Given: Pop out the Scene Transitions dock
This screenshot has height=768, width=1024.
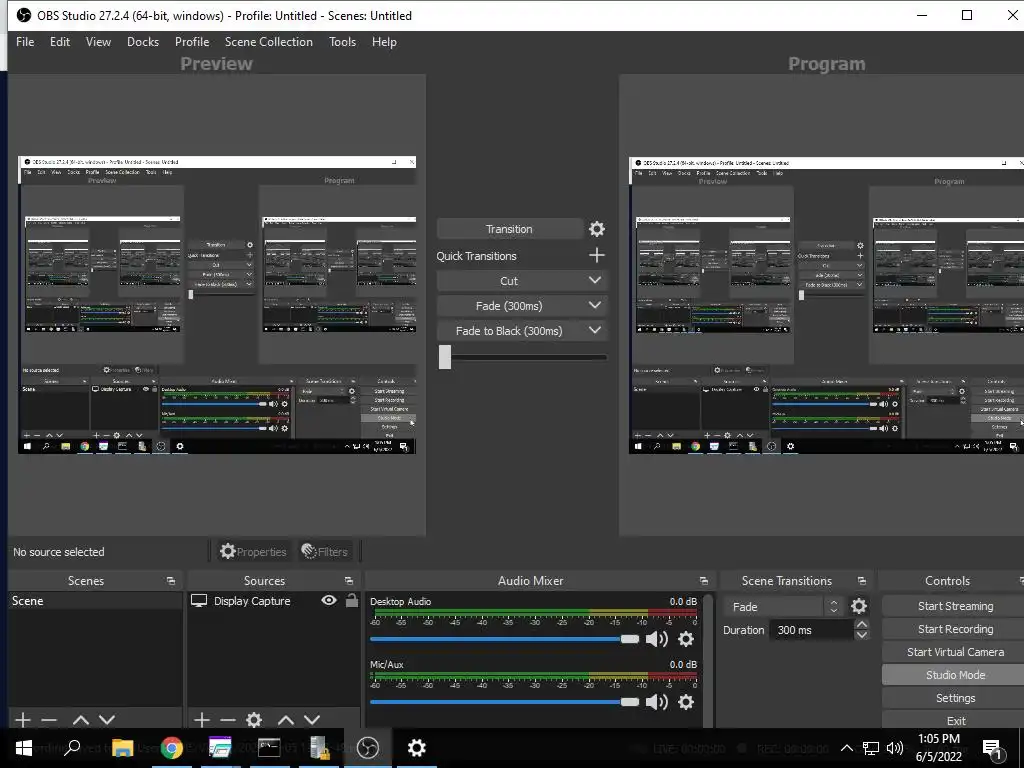Looking at the screenshot, I should click(862, 581).
